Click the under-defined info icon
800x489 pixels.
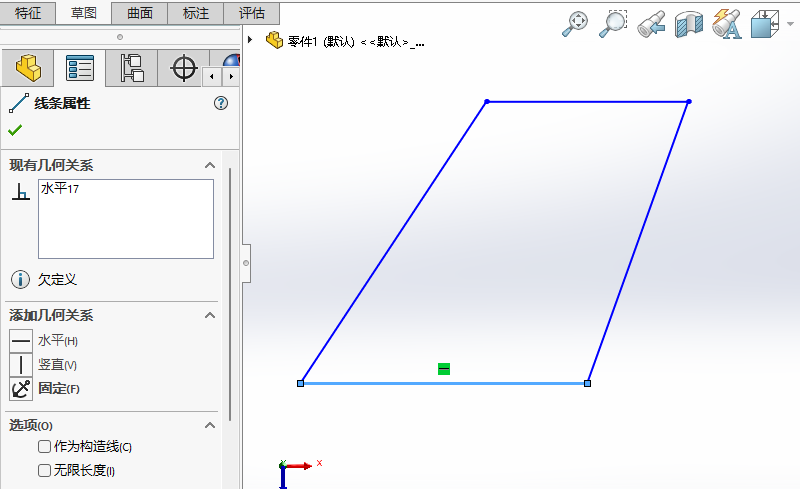20,279
